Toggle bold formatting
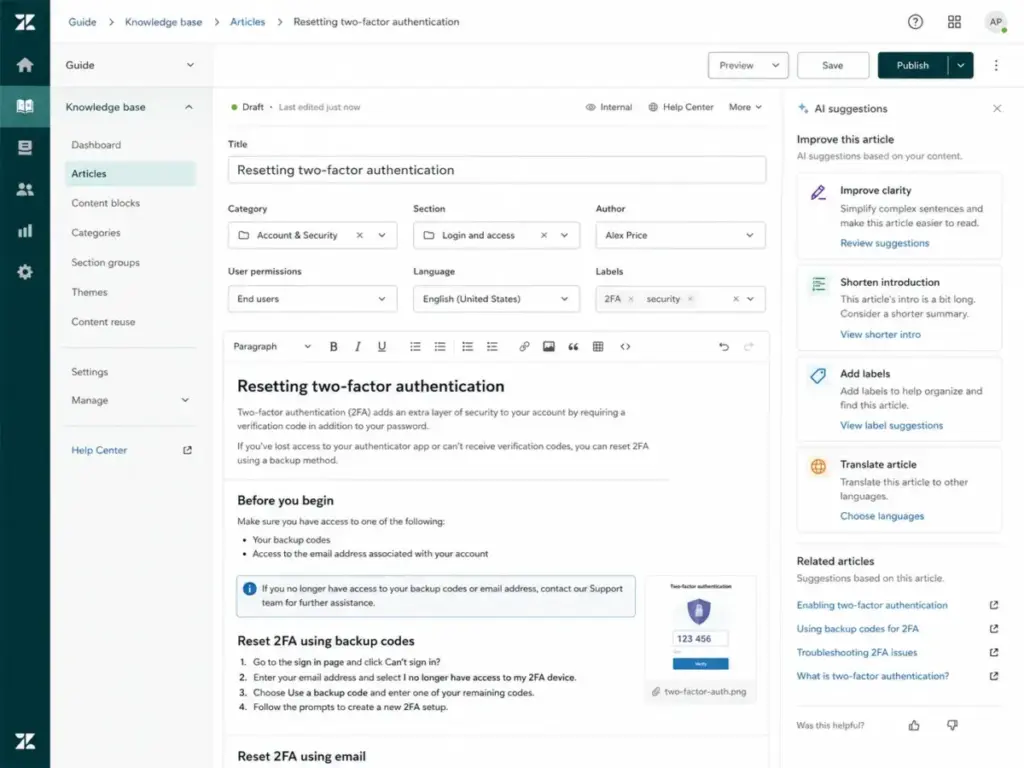The height and width of the screenshot is (768, 1024). point(333,347)
